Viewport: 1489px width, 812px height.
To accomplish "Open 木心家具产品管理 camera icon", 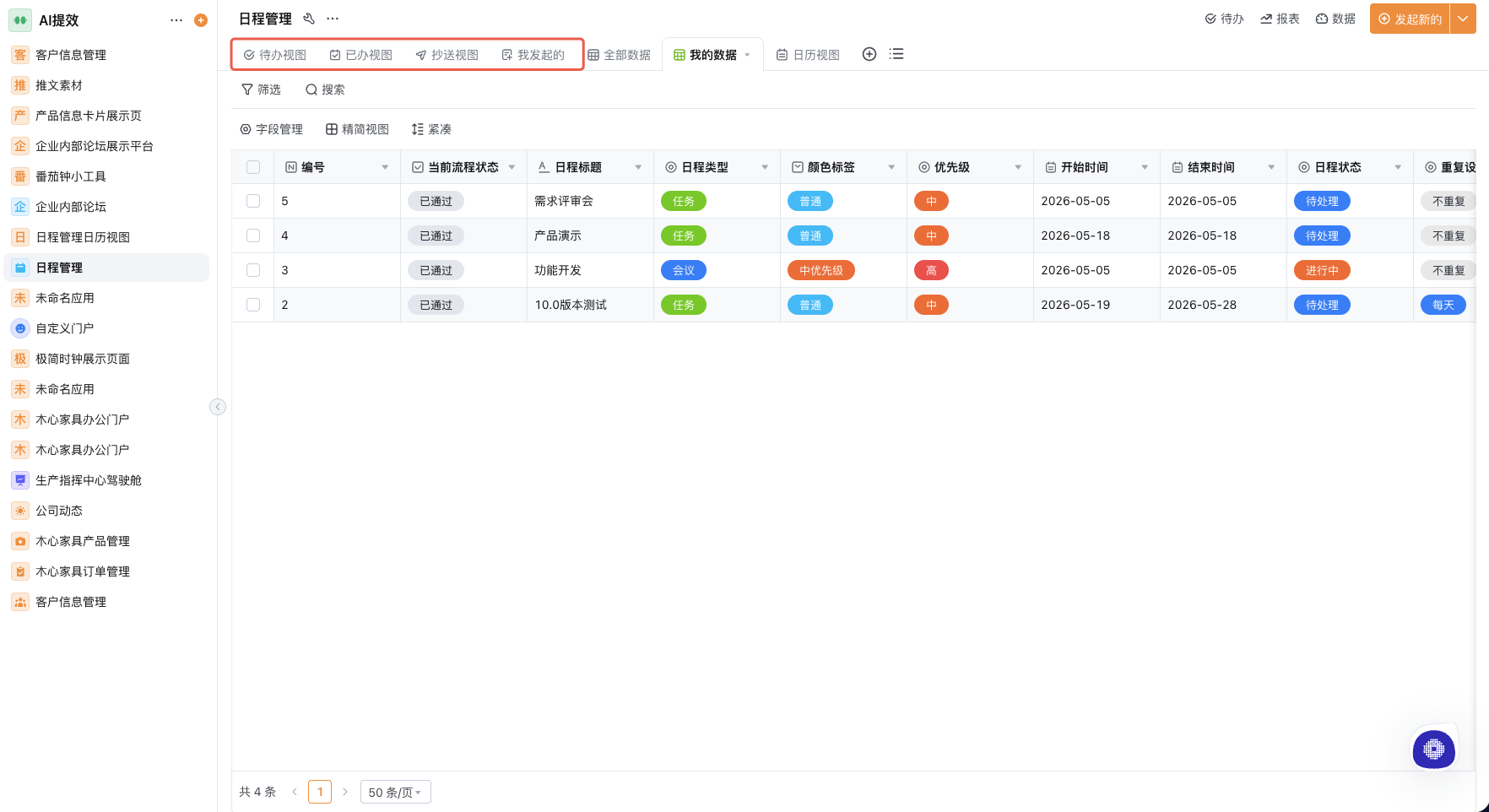I will point(20,541).
